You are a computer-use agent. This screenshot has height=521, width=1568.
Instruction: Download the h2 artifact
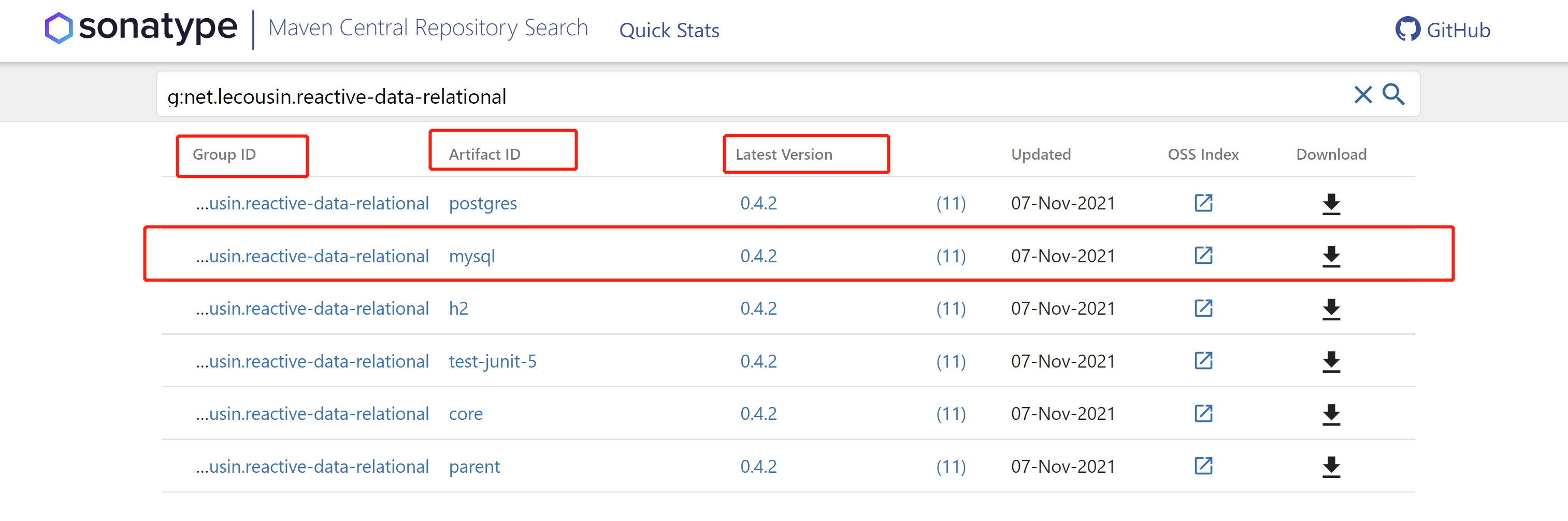[1331, 309]
